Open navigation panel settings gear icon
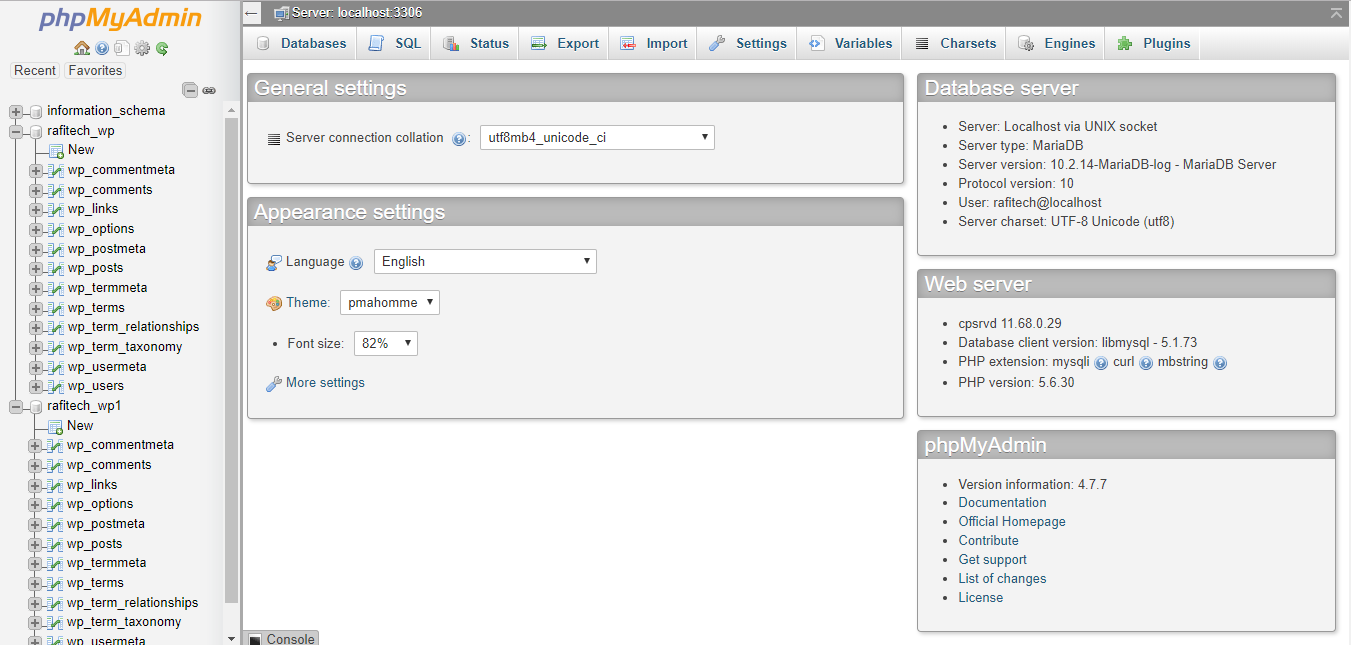The width and height of the screenshot is (1351, 645). [141, 48]
